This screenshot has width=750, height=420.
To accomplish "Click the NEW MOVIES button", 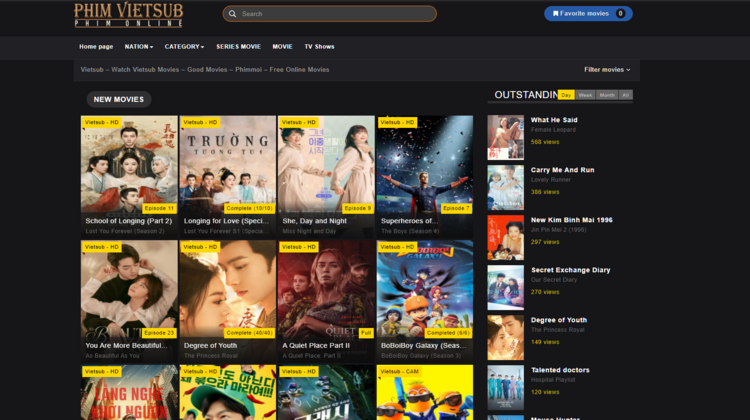I will pos(118,99).
